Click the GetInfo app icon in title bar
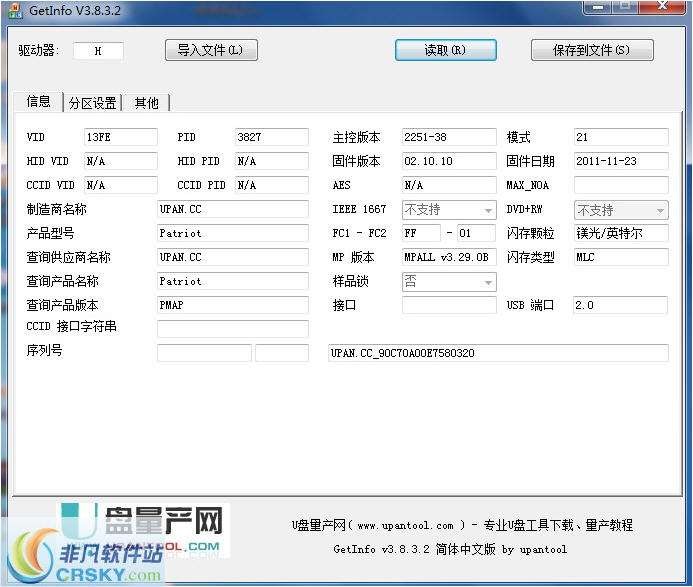The width and height of the screenshot is (693, 587). [15, 10]
